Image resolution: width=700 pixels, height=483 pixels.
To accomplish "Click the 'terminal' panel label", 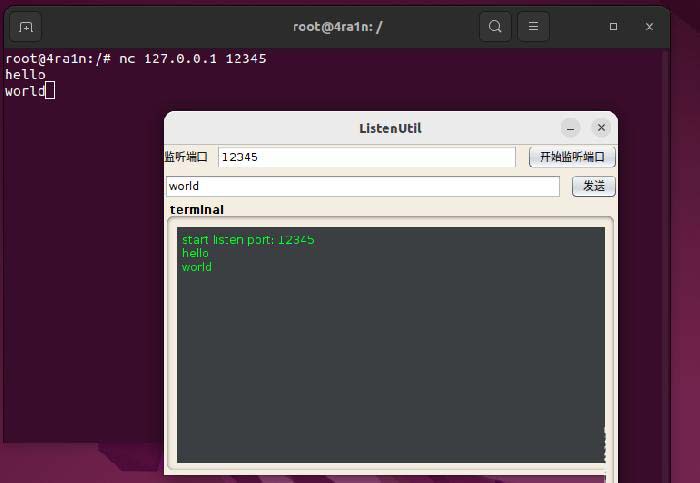I will (196, 210).
